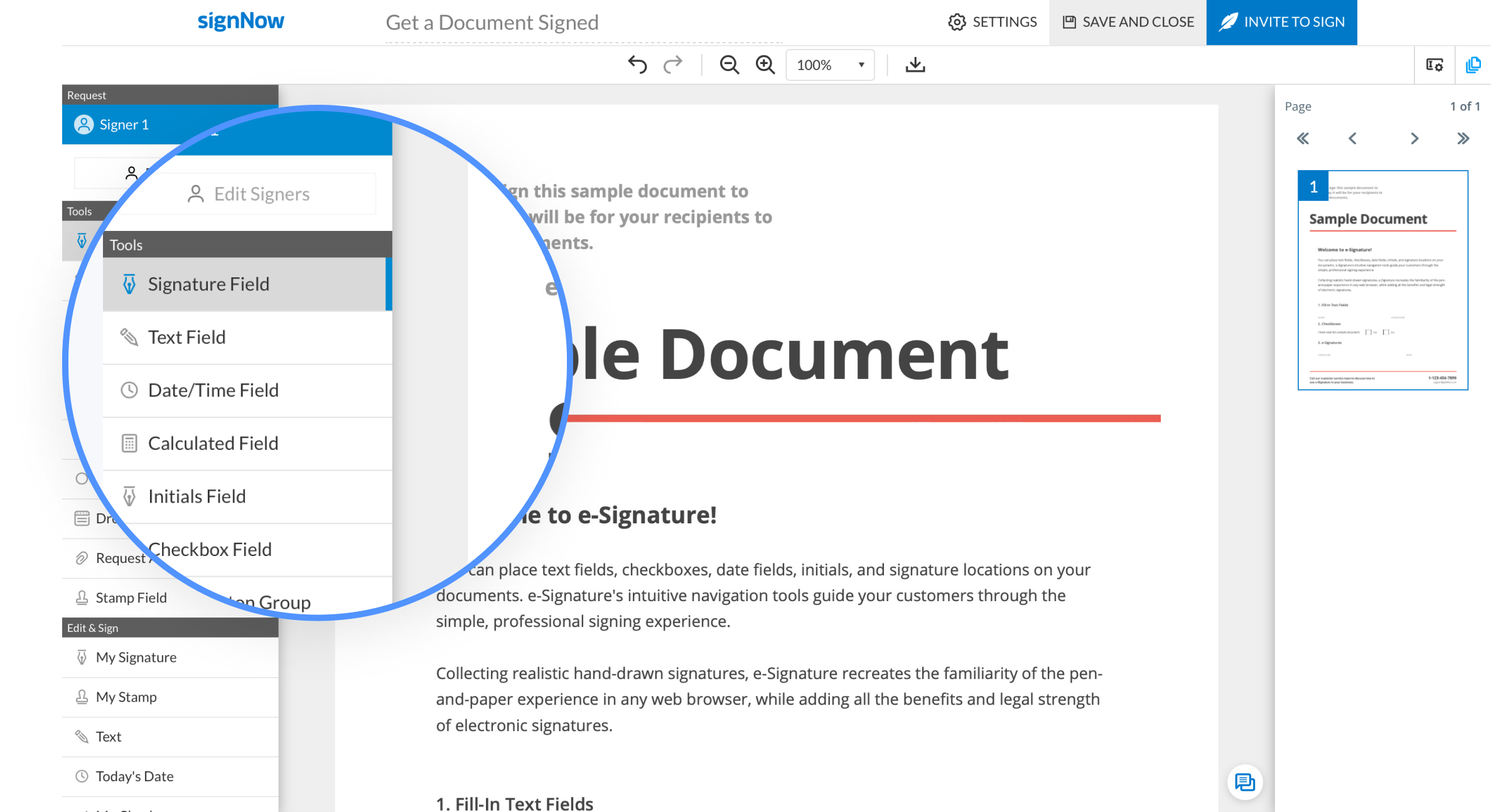Viewport: 1491px width, 812px height.
Task: Click the pages panel icon
Action: 1473,65
